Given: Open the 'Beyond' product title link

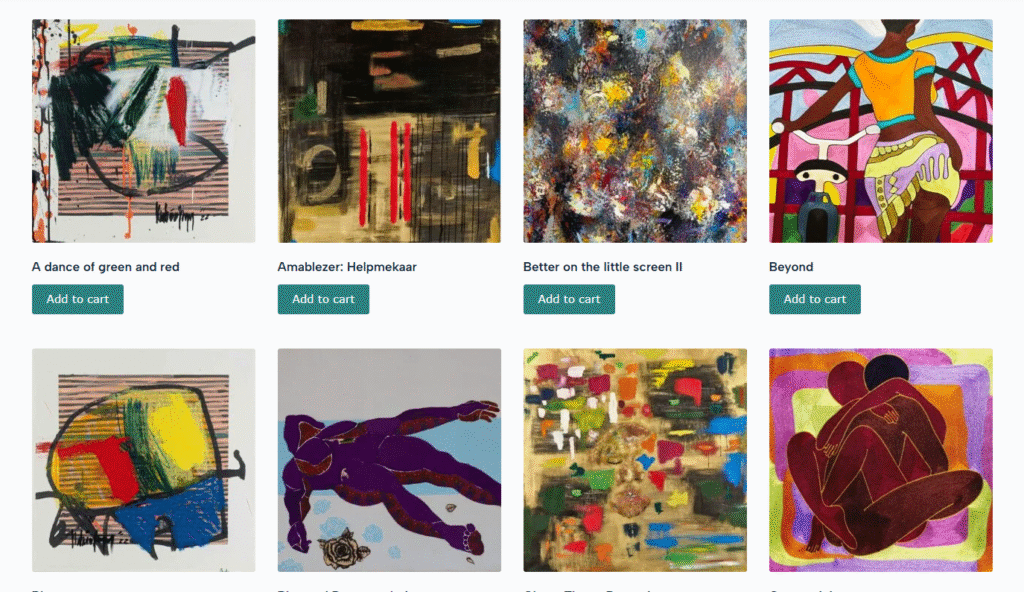Looking at the screenshot, I should pos(791,267).
